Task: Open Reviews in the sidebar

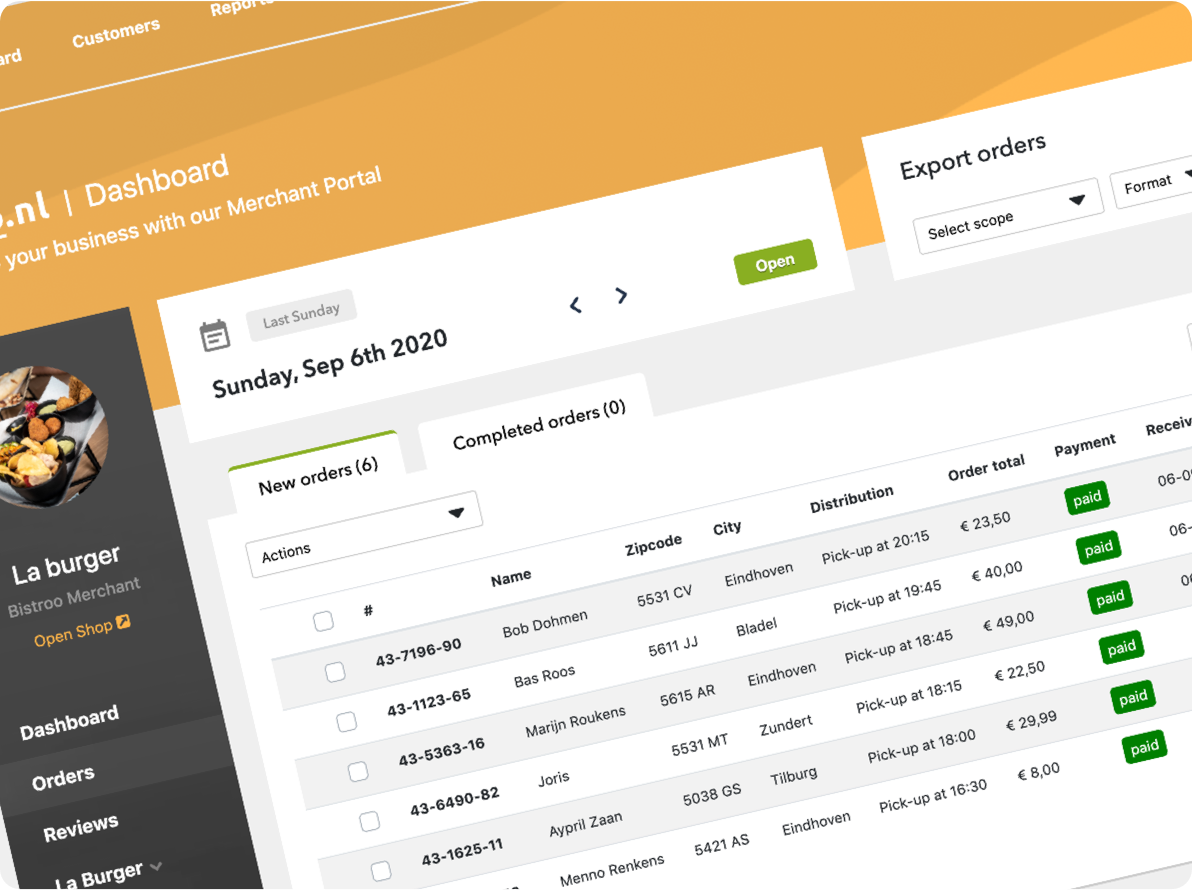Action: [x=81, y=828]
